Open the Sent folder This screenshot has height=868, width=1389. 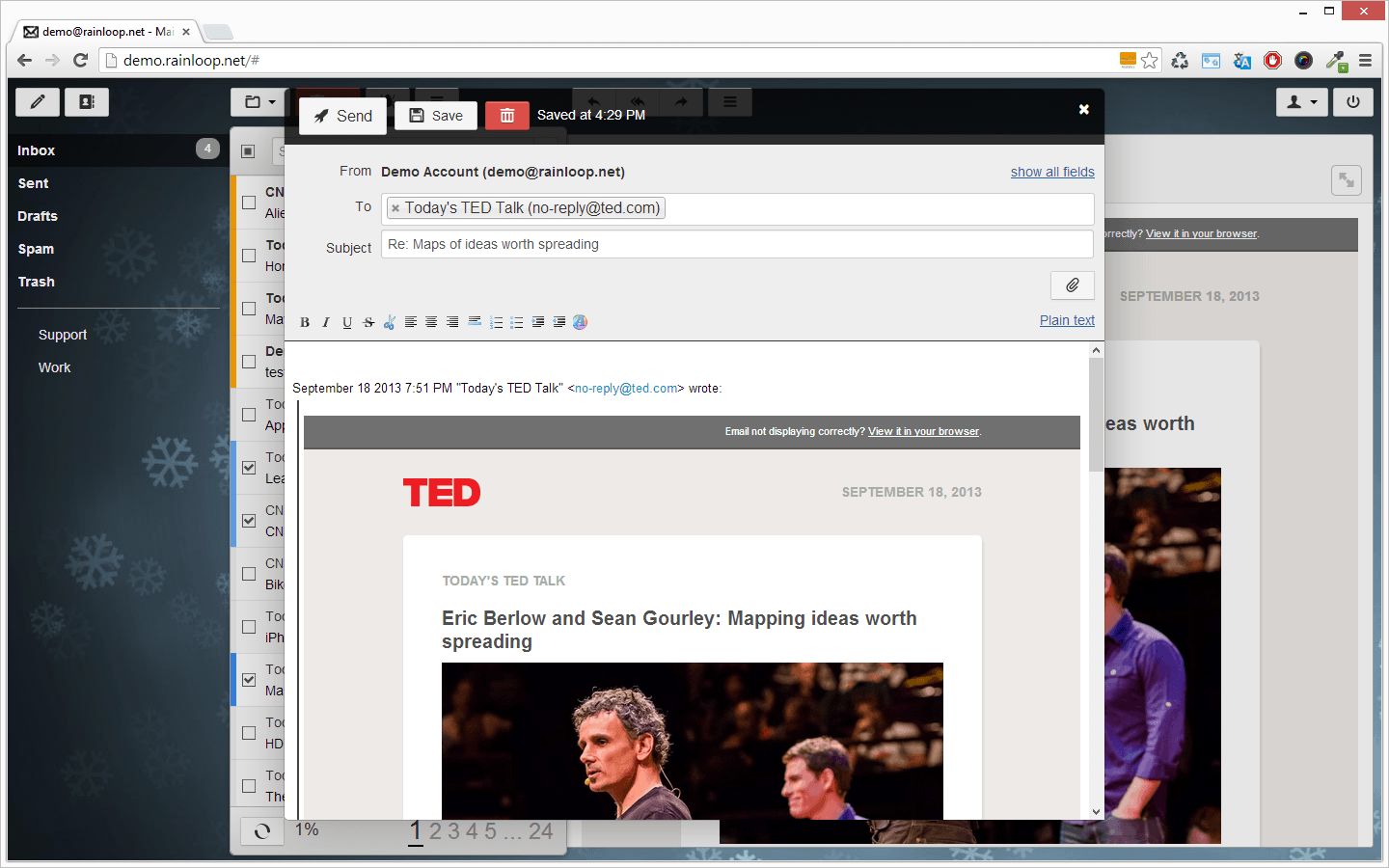(119, 183)
